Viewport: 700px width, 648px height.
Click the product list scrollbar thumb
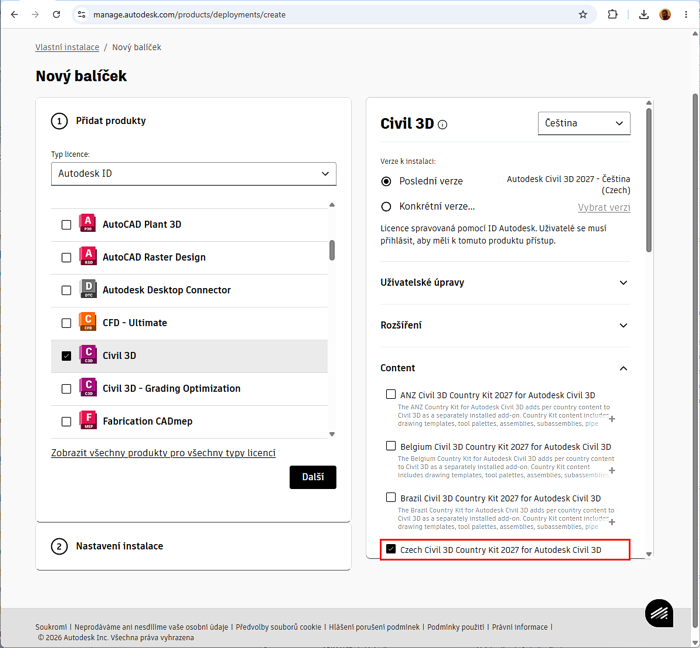[x=332, y=250]
